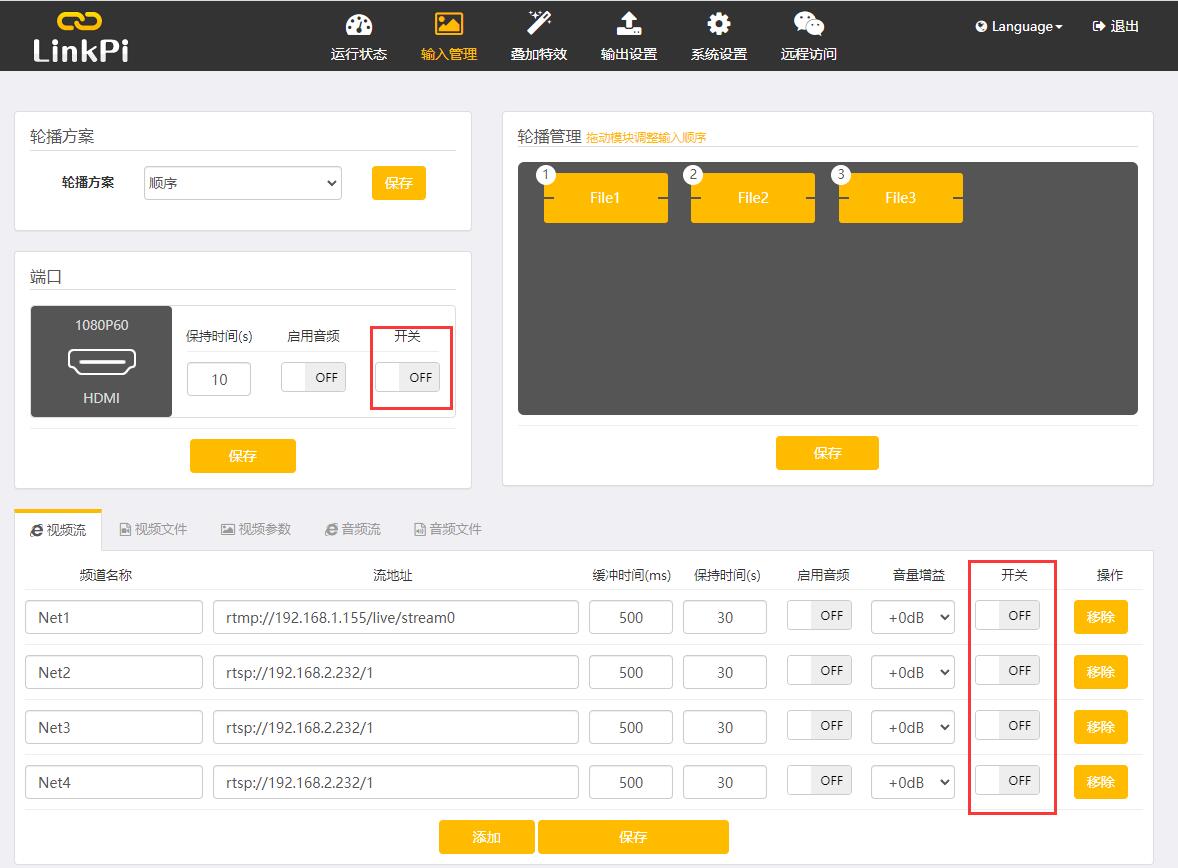Switch to the 音频流 tab
This screenshot has width=1178, height=868.
coord(352,530)
